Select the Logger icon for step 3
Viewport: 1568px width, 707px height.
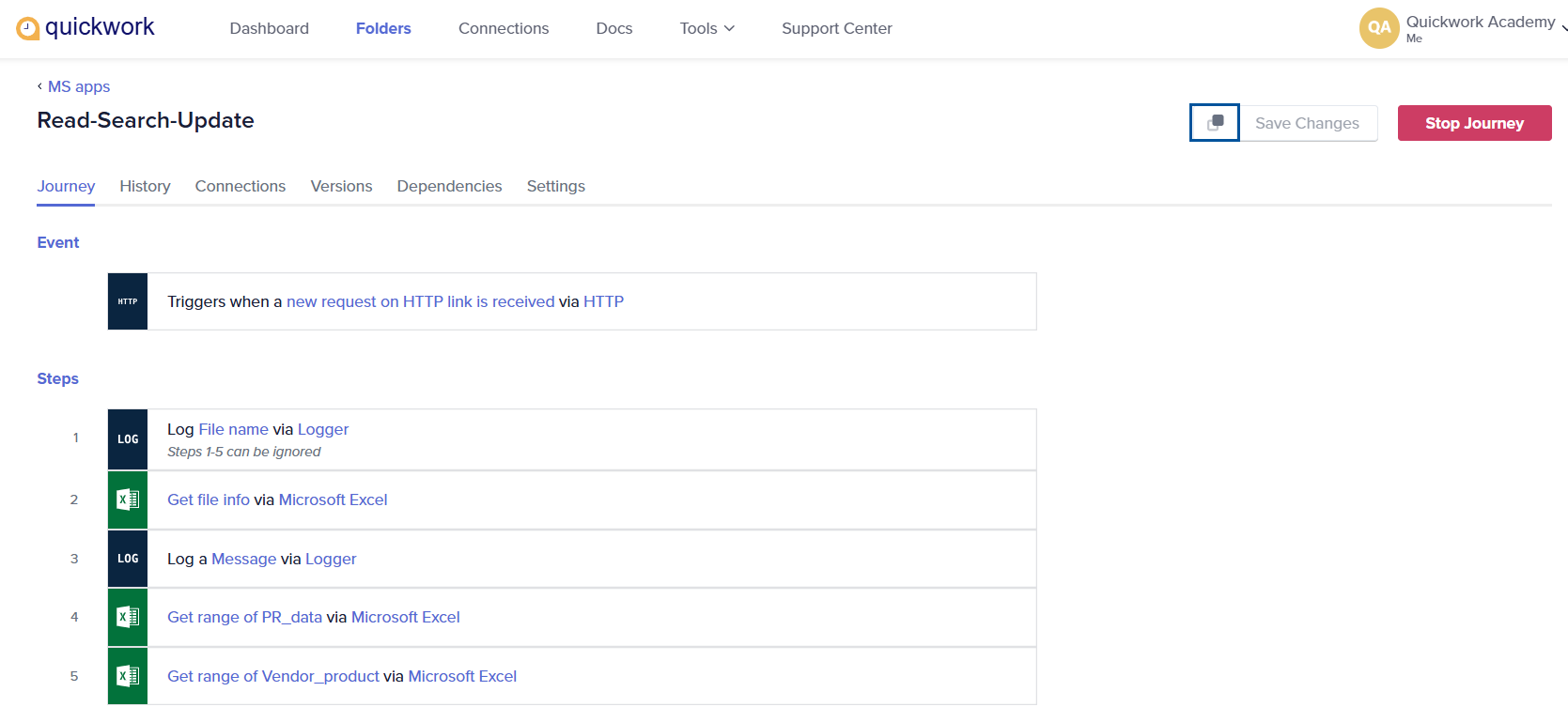click(128, 559)
